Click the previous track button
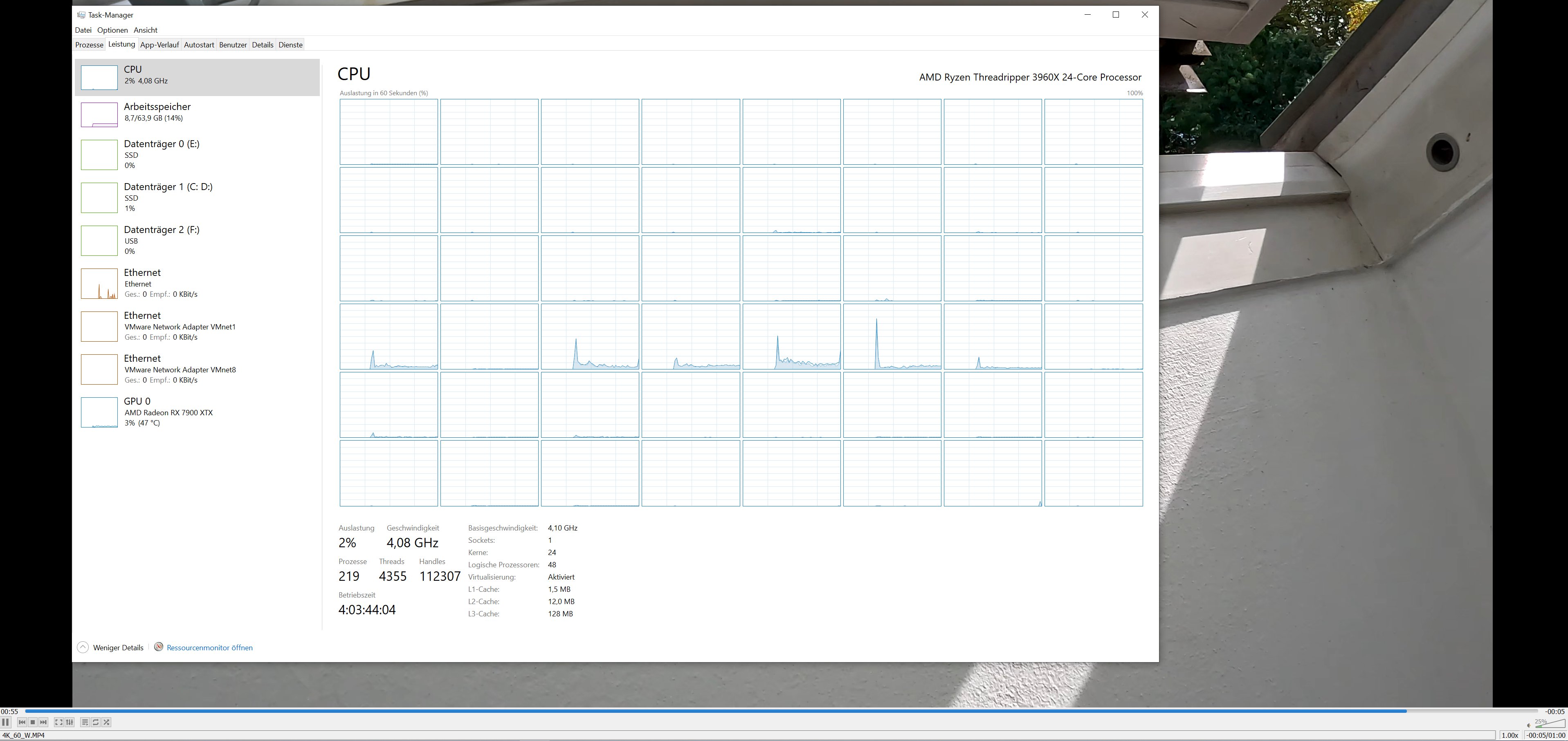 pos(22,722)
